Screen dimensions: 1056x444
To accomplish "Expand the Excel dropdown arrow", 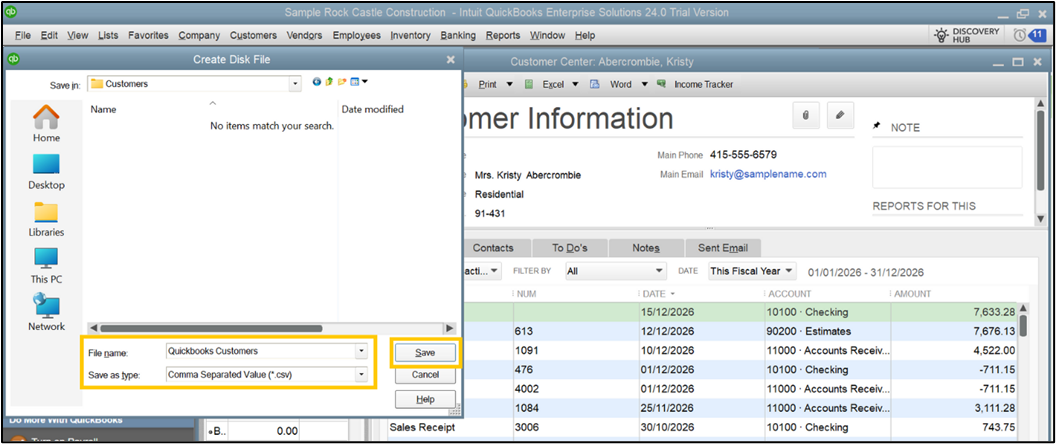I will (x=575, y=85).
